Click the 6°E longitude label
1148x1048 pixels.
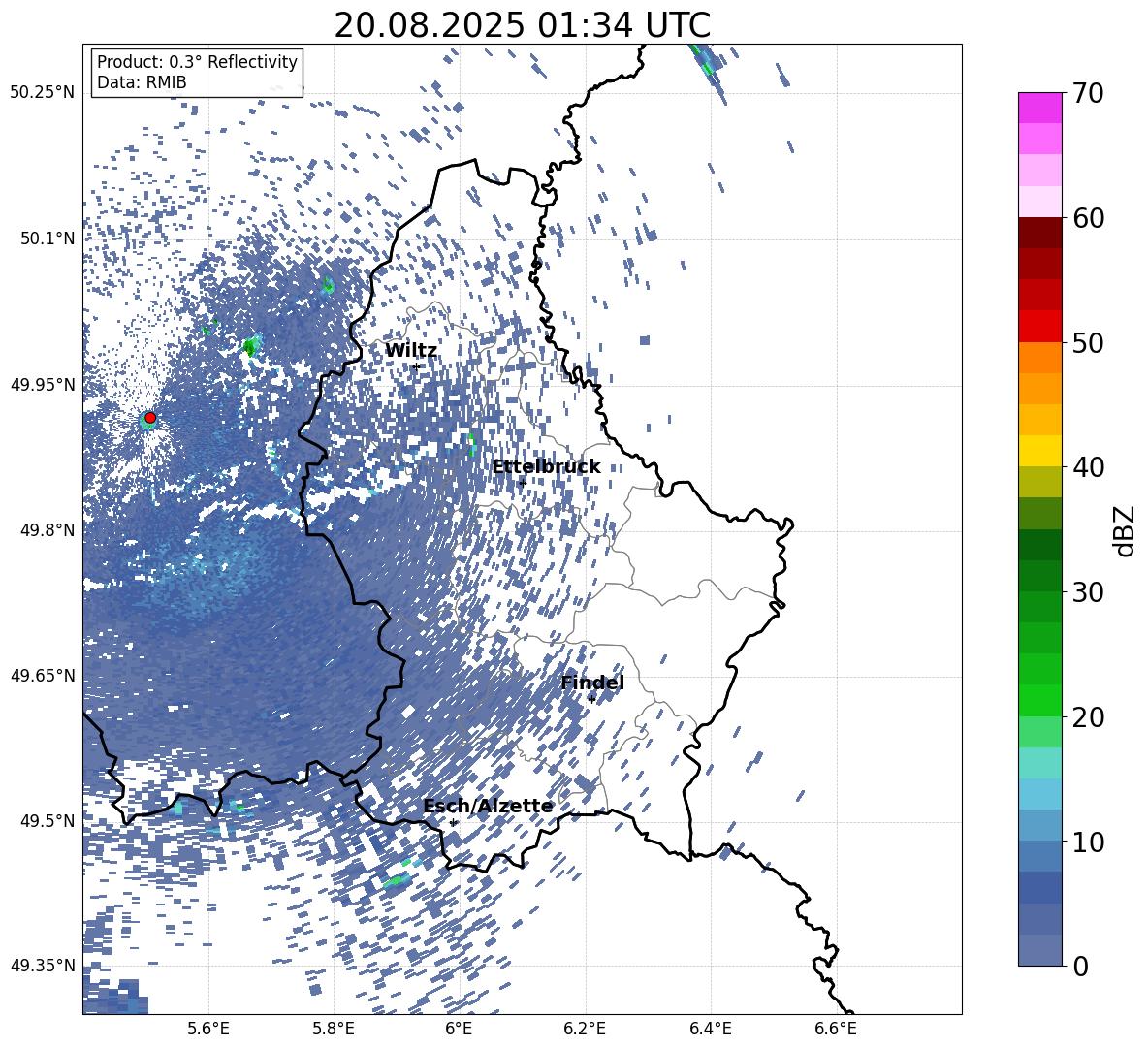(x=459, y=1030)
